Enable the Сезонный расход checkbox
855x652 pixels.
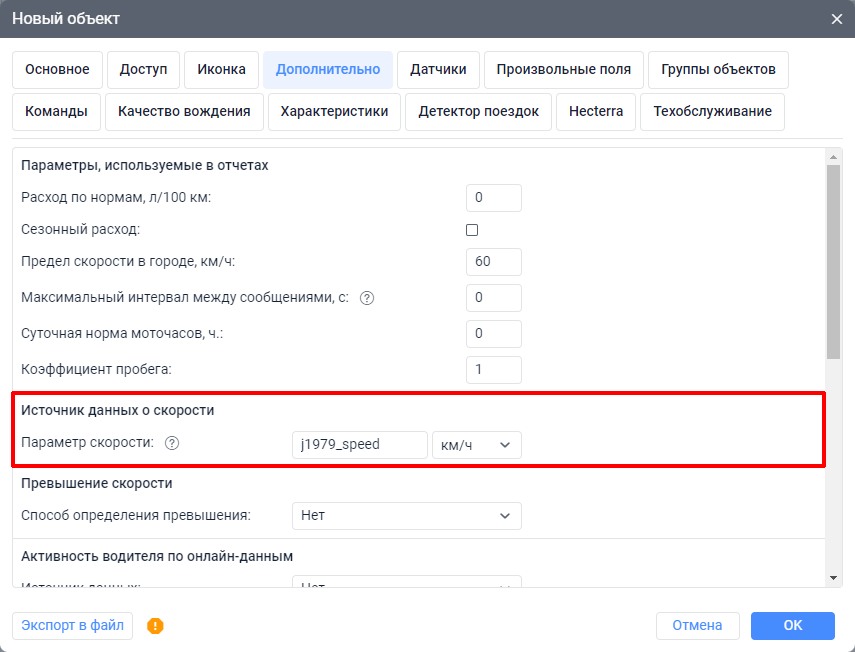471,229
